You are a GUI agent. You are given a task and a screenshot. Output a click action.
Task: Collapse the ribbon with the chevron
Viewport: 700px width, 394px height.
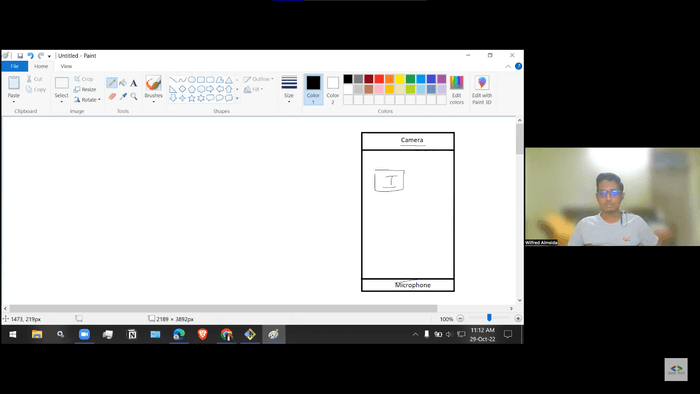pyautogui.click(x=508, y=66)
